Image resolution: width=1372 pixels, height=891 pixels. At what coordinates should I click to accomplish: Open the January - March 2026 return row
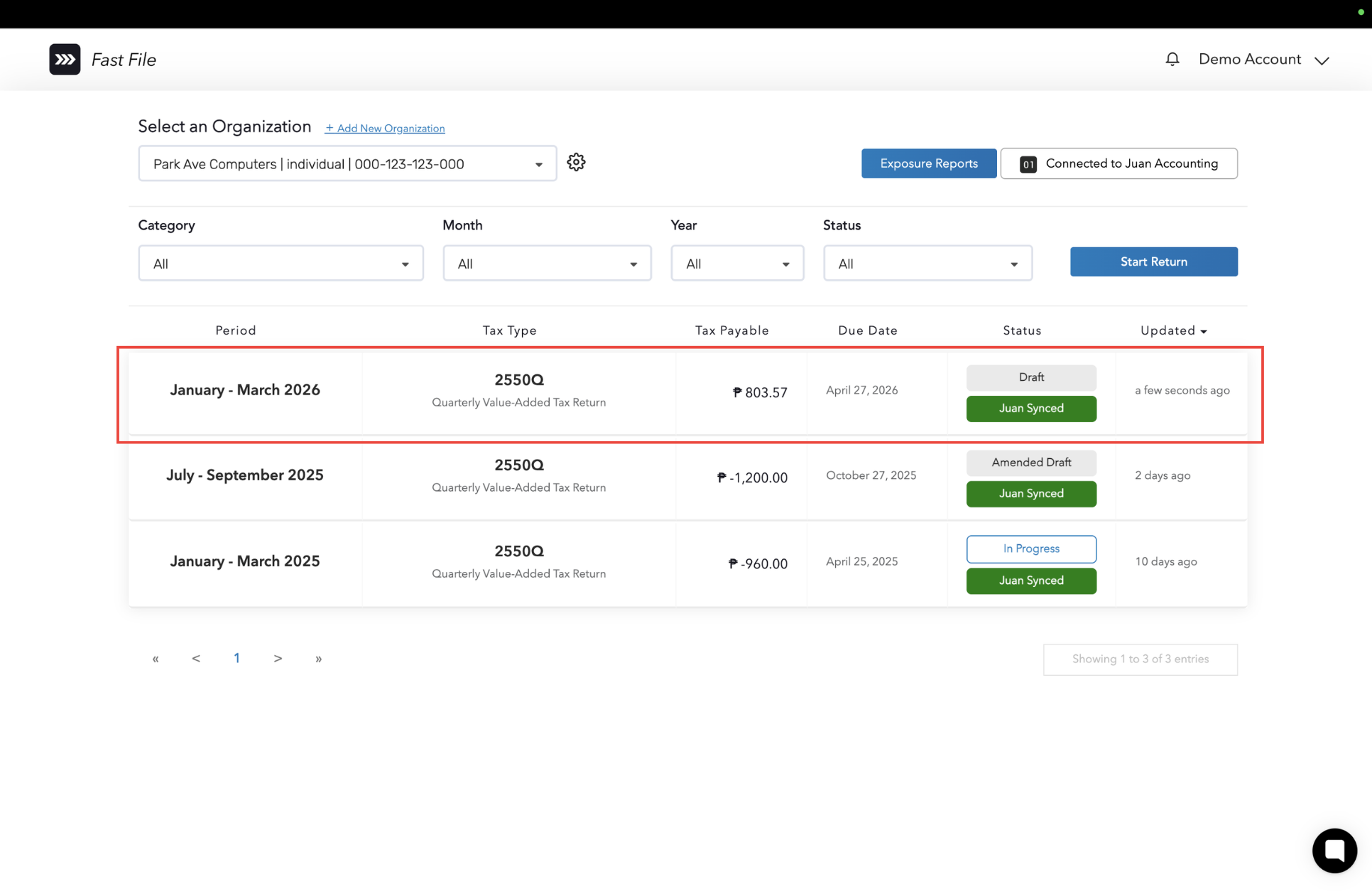click(245, 390)
